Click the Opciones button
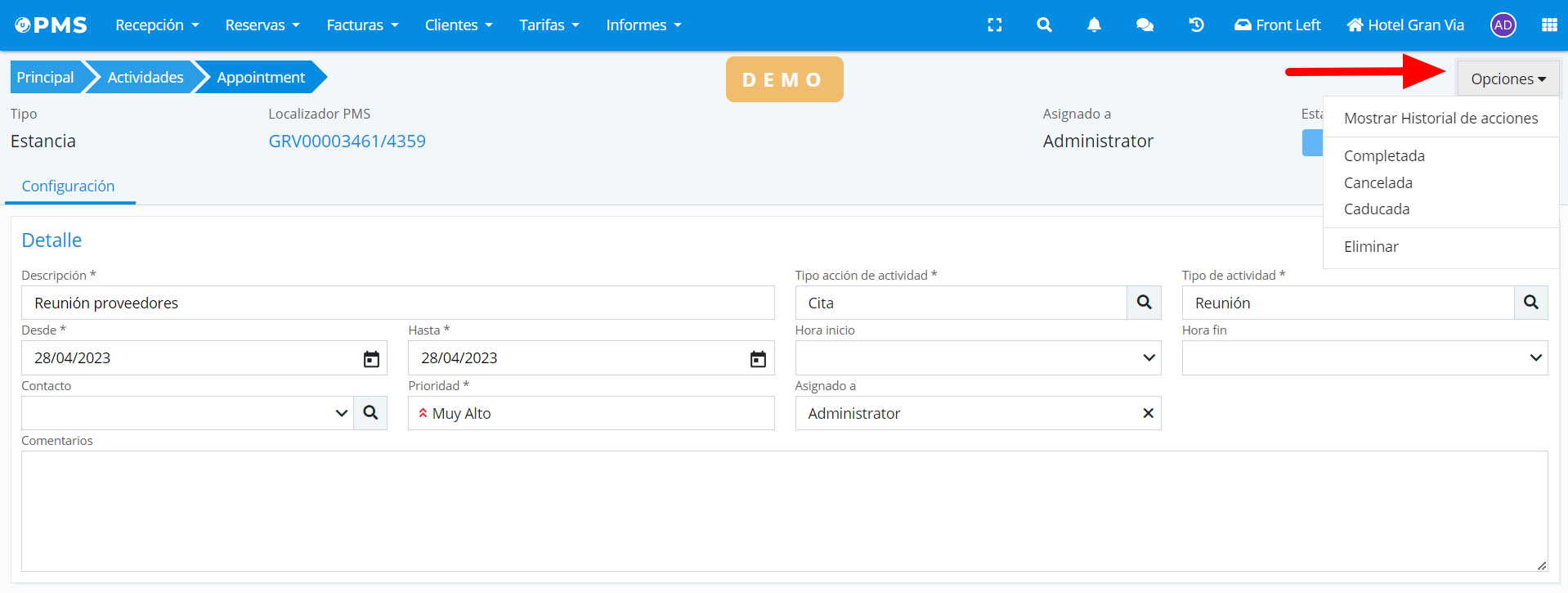The image size is (1568, 593). pos(1508,79)
